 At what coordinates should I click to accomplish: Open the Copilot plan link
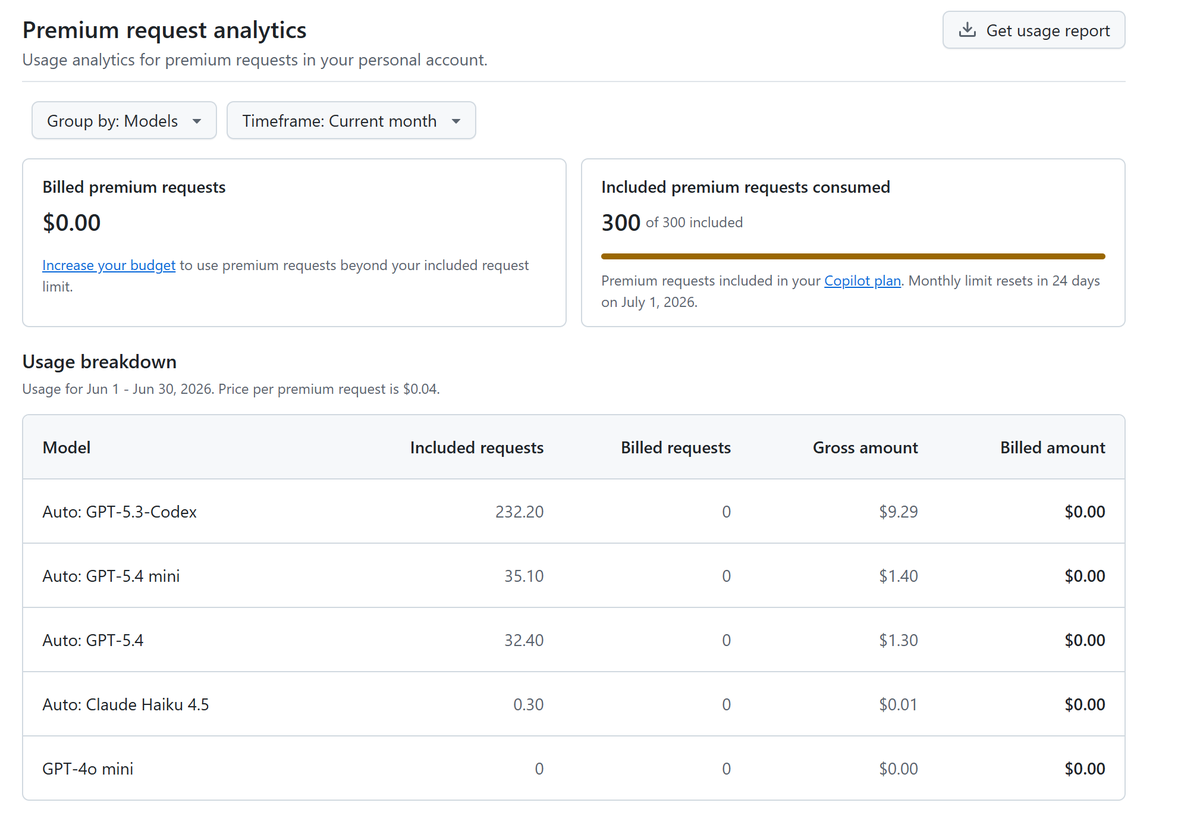coord(862,280)
